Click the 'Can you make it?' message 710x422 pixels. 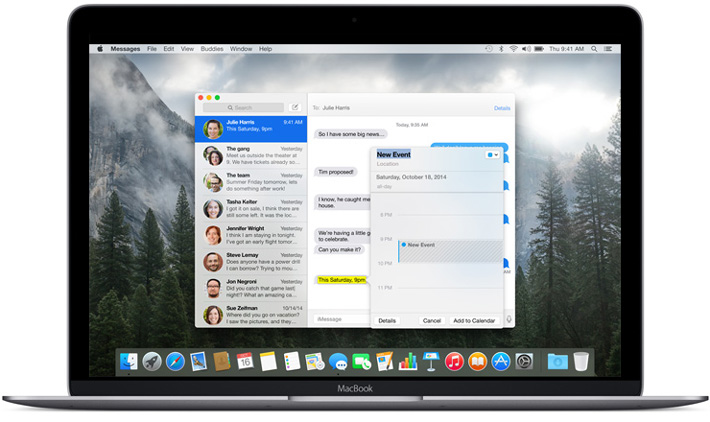(339, 249)
